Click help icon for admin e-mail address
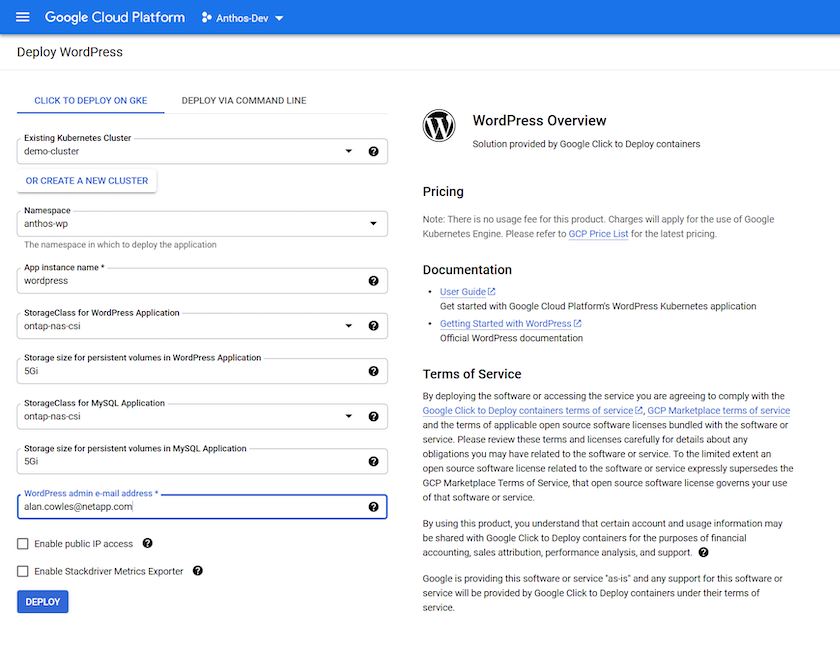The width and height of the screenshot is (840, 649). pyautogui.click(x=374, y=507)
